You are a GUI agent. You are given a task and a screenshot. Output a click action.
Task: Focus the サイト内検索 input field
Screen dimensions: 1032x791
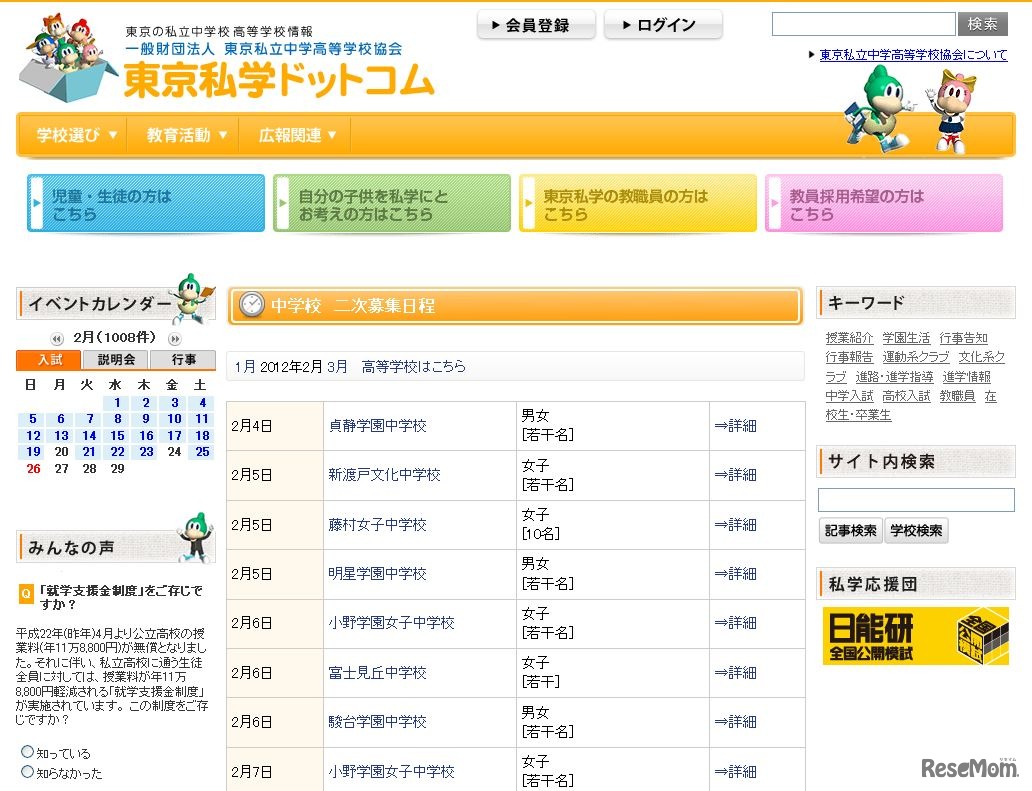[916, 500]
